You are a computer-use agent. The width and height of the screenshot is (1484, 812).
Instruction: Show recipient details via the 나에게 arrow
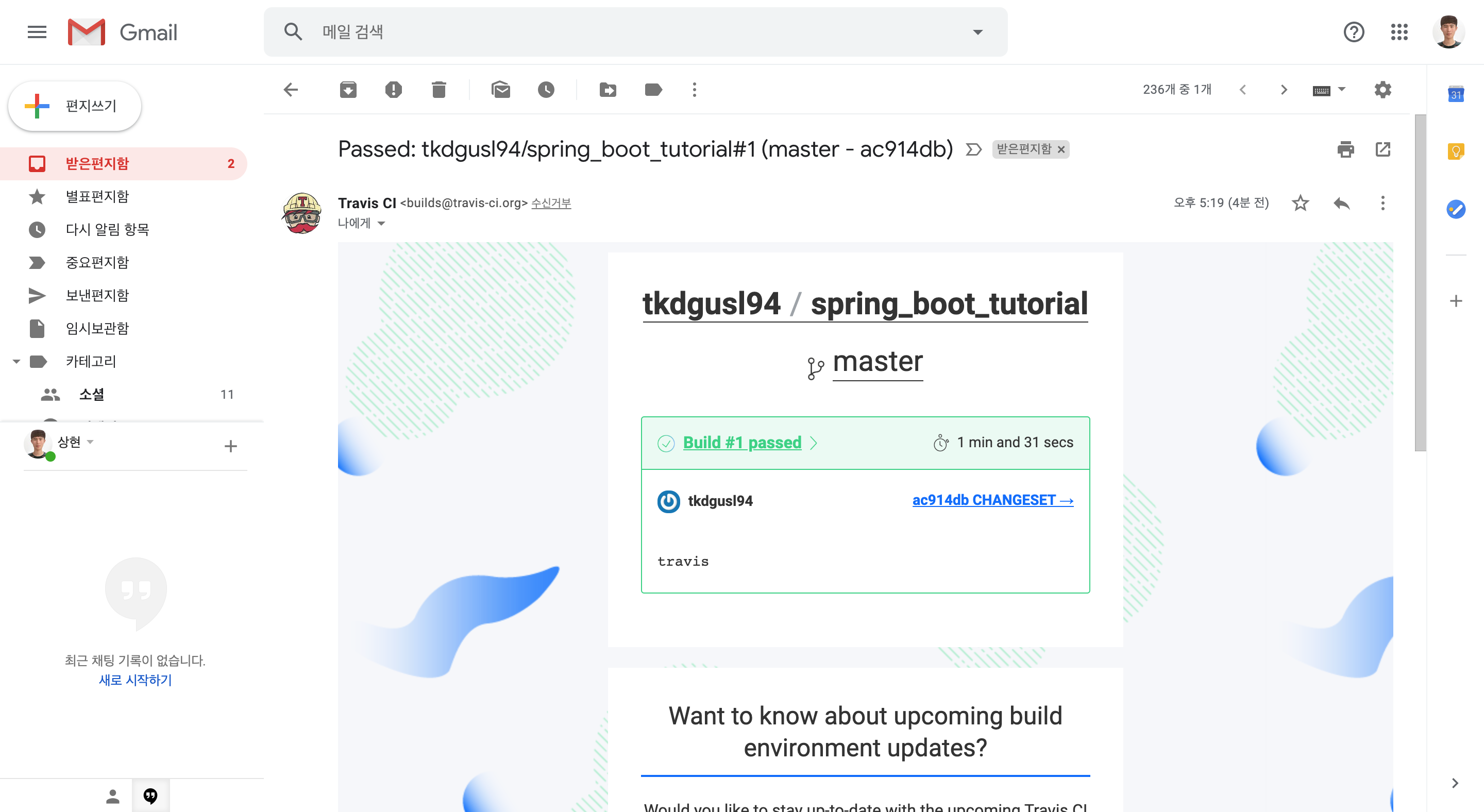coord(381,224)
